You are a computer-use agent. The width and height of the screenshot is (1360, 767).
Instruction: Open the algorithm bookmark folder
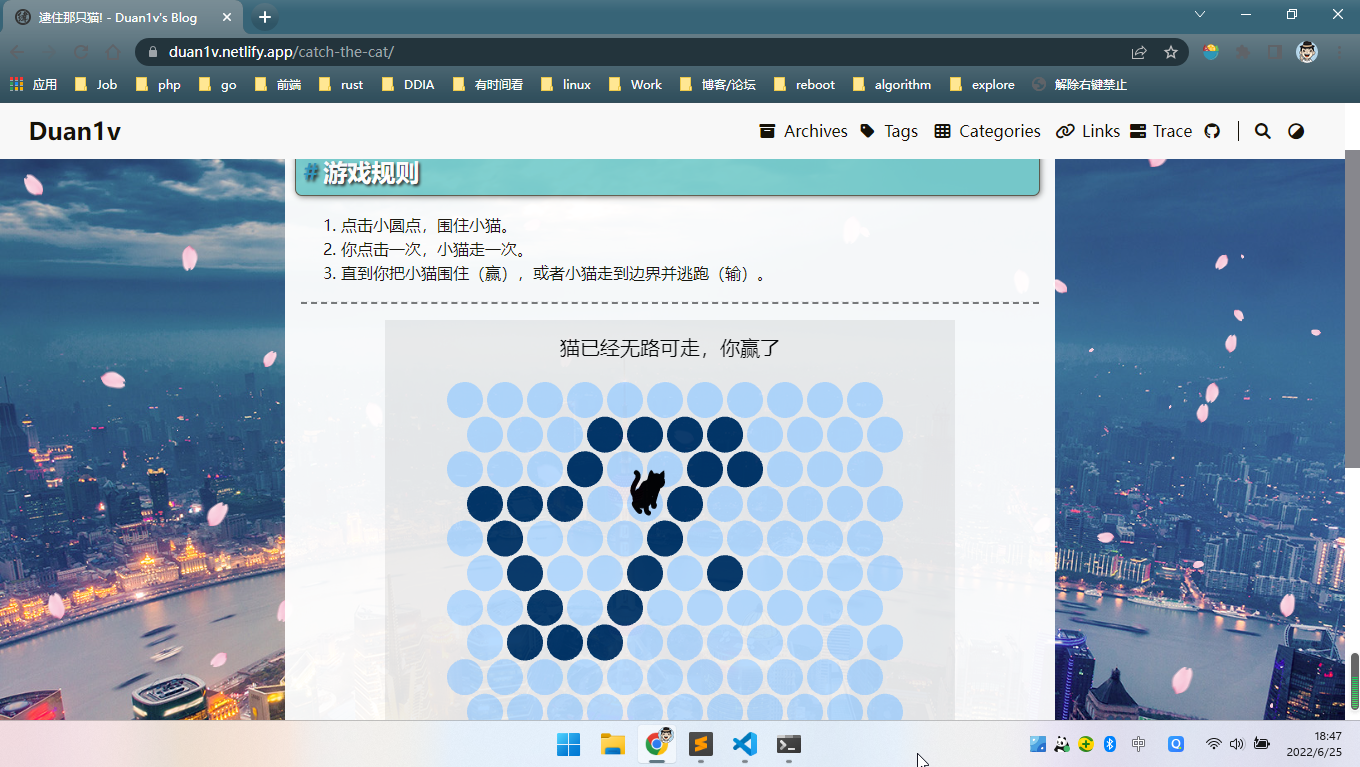(891, 85)
